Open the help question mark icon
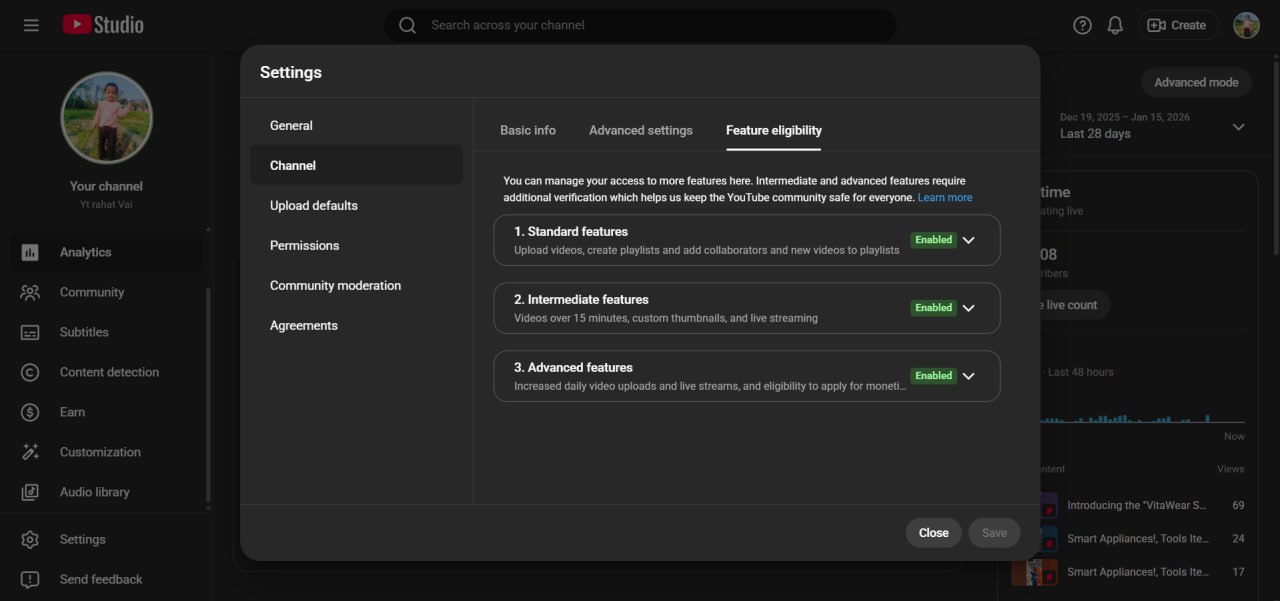 [x=1082, y=25]
